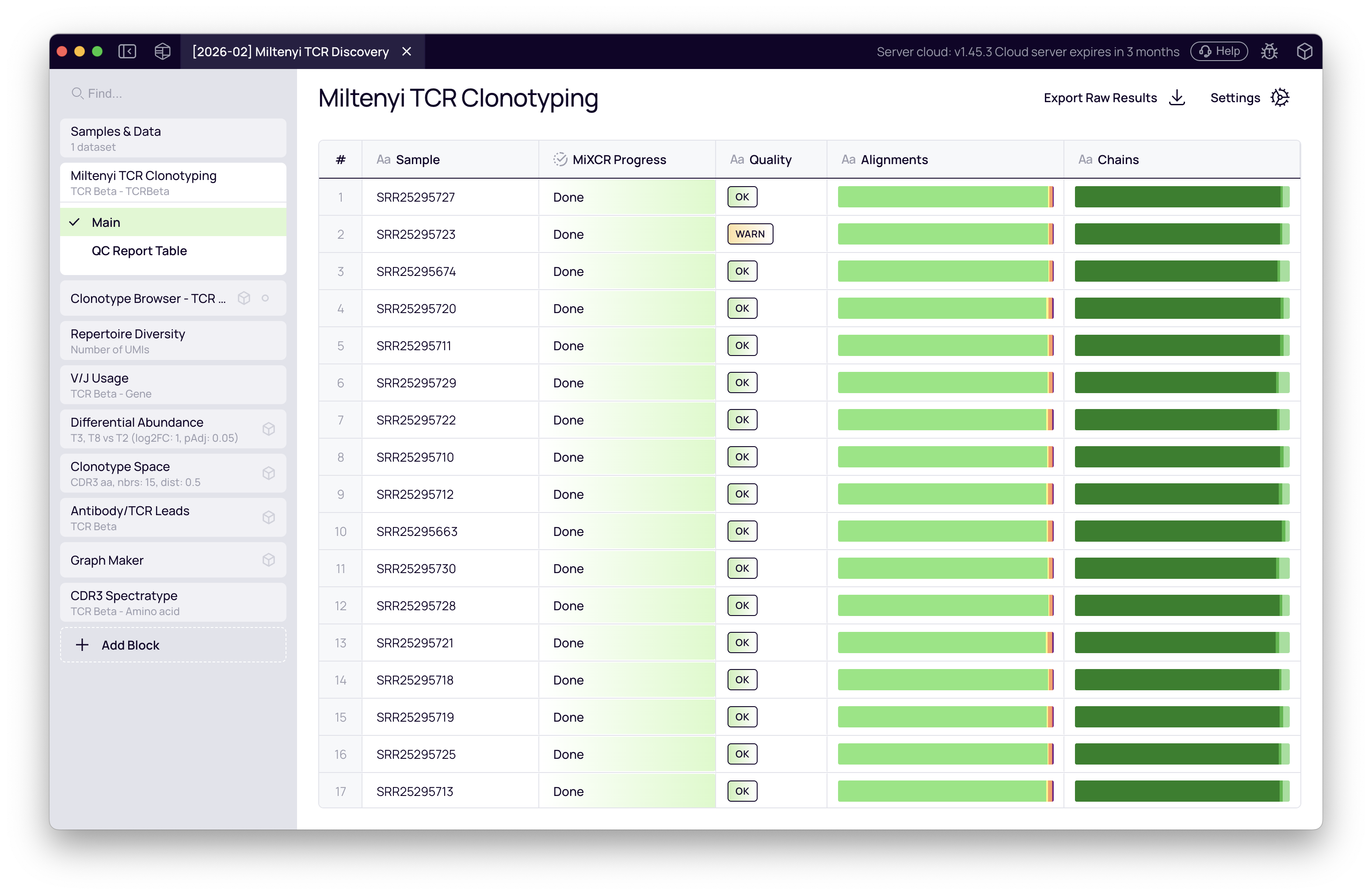Click the cube icon at top right
The image size is (1372, 895).
[1305, 51]
